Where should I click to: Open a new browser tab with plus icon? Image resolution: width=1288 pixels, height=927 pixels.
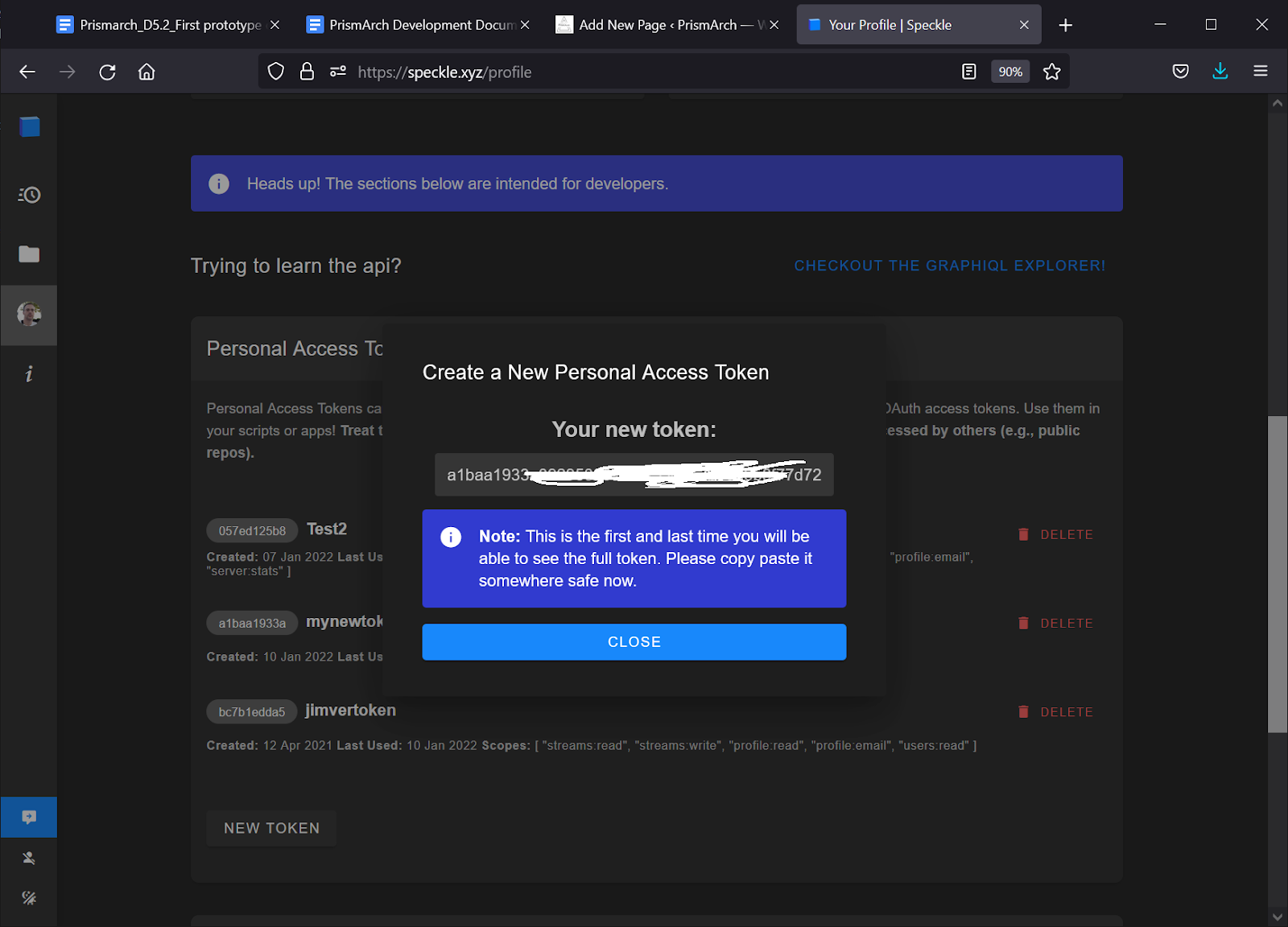(x=1066, y=25)
